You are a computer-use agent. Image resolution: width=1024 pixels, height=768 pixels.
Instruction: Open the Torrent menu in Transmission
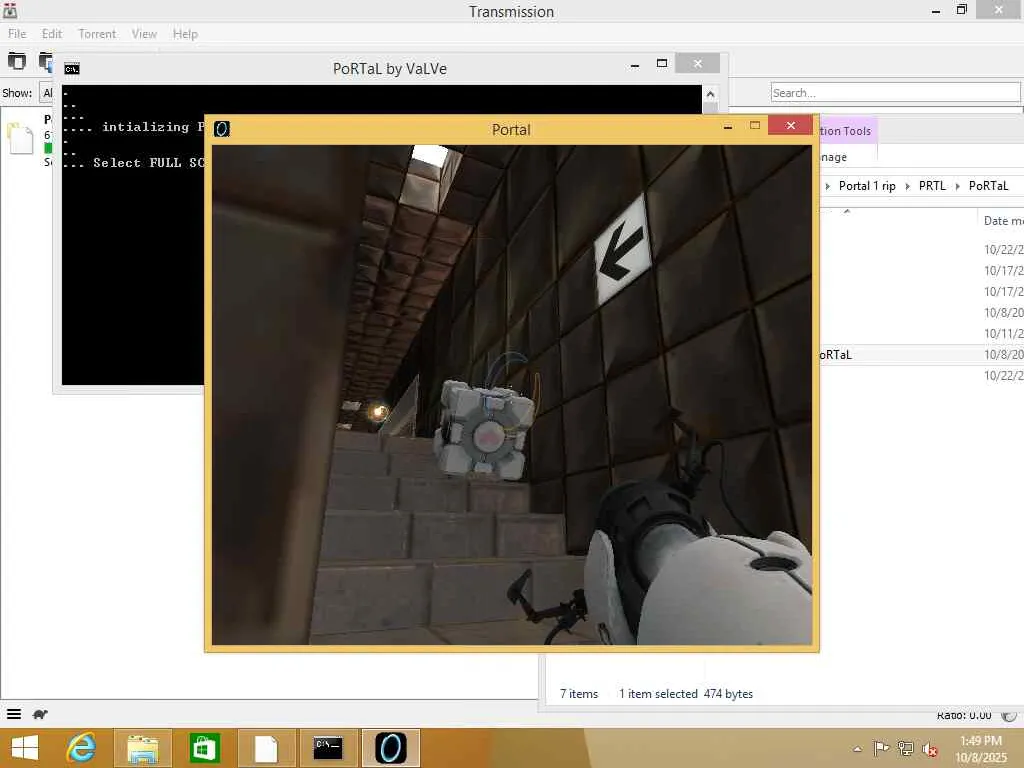point(97,34)
